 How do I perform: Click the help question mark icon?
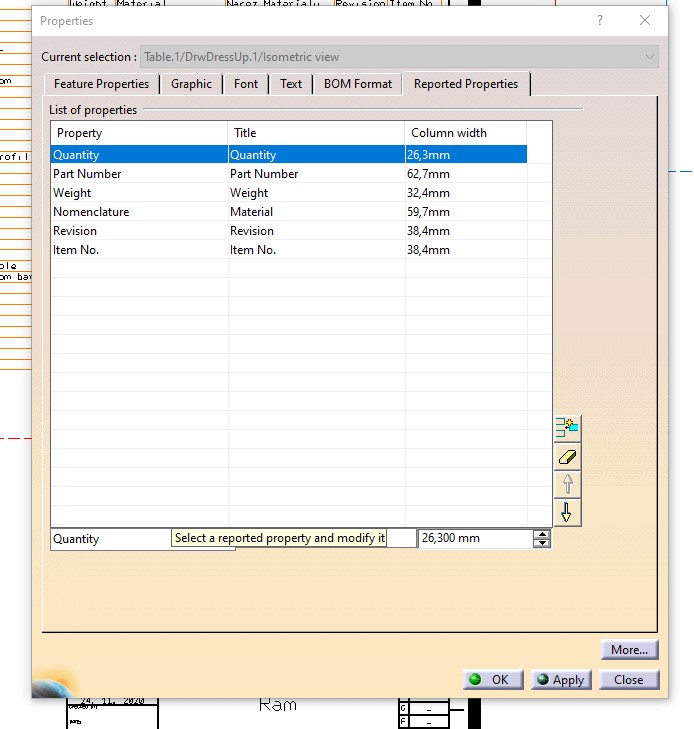(600, 20)
